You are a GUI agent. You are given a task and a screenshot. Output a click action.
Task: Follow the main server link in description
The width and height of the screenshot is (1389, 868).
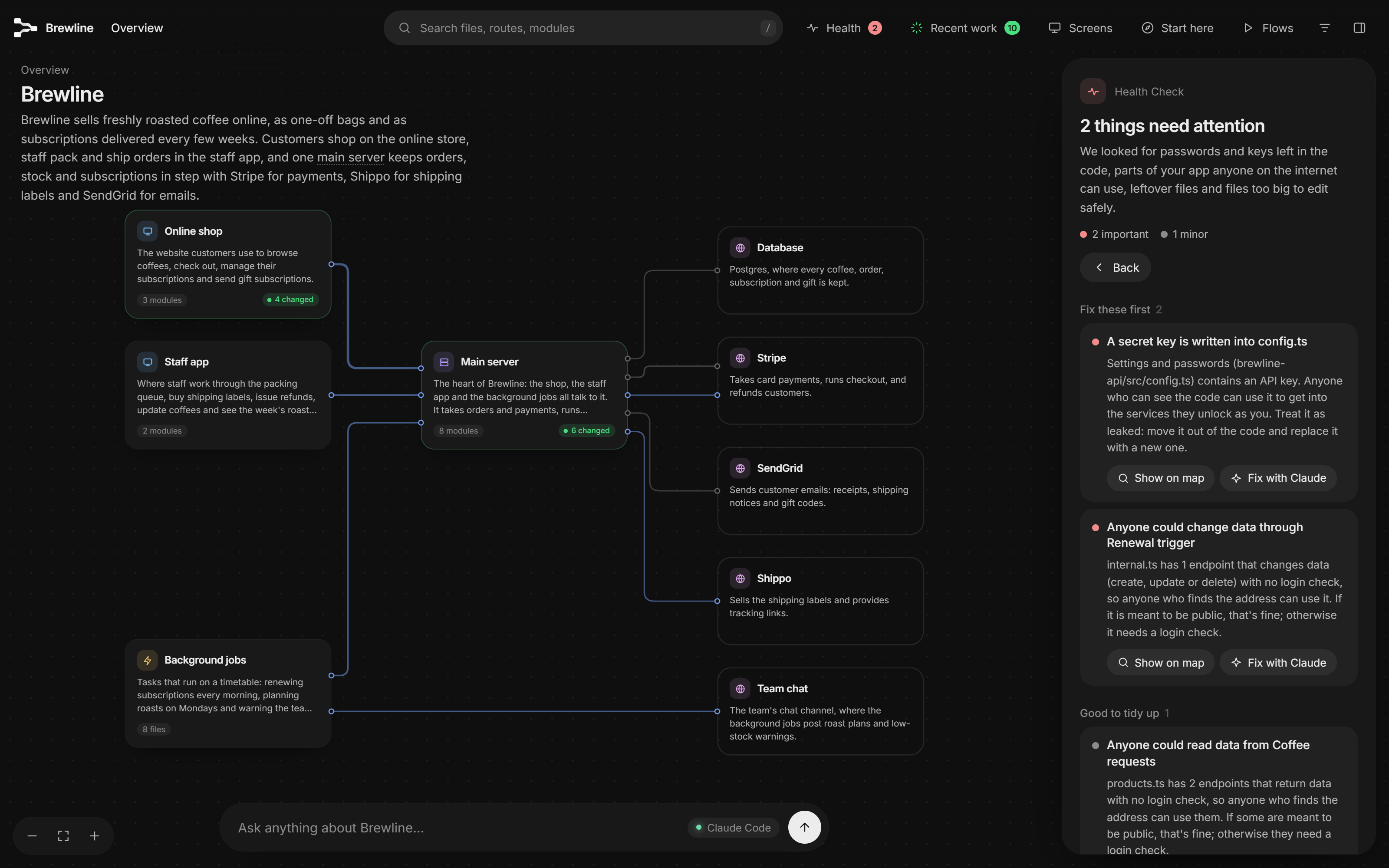[x=350, y=157]
